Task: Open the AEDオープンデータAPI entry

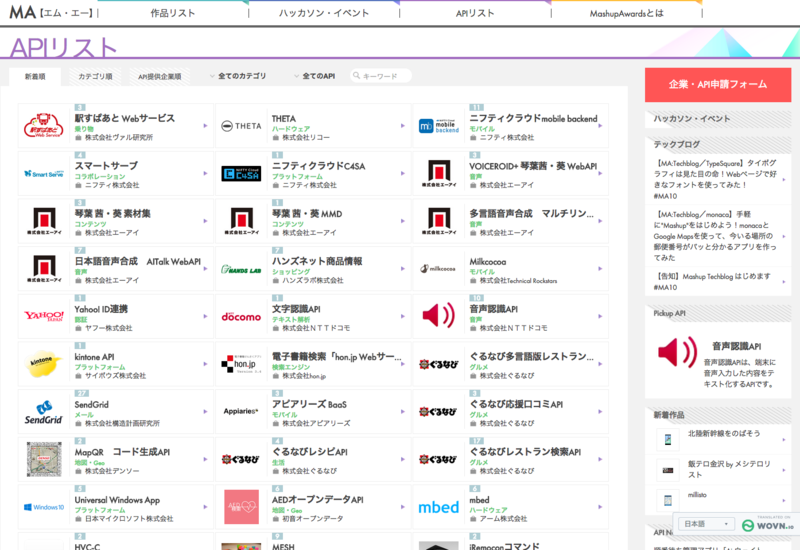Action: [x=317, y=499]
